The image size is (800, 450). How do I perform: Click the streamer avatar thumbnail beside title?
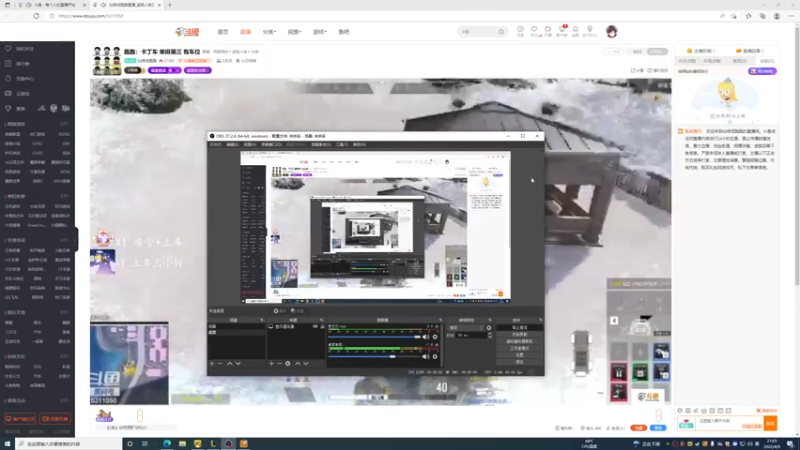pyautogui.click(x=107, y=61)
